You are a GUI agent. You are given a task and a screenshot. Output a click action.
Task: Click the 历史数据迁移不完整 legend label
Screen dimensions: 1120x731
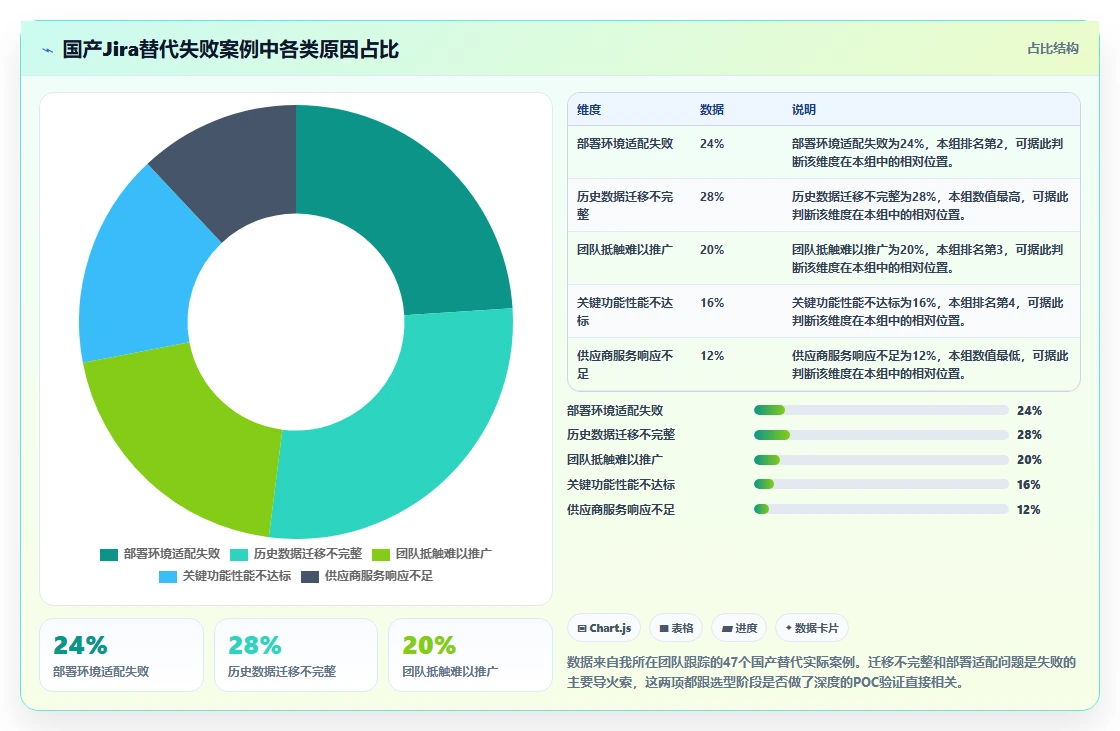(x=308, y=554)
